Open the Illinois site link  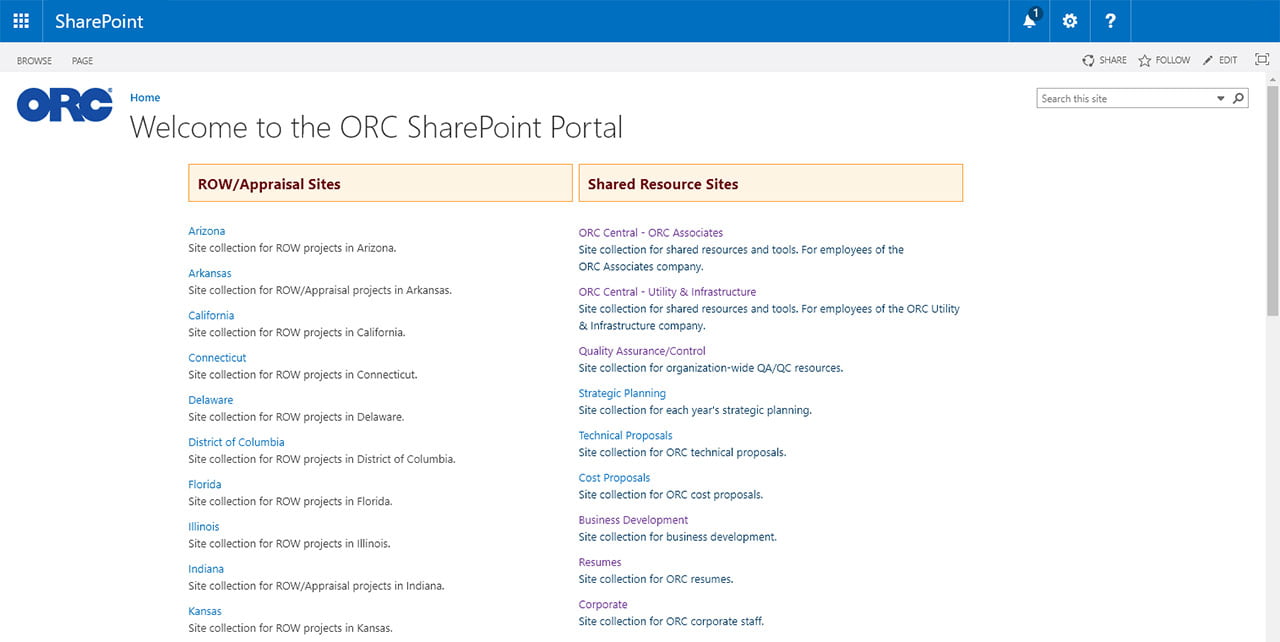(204, 526)
